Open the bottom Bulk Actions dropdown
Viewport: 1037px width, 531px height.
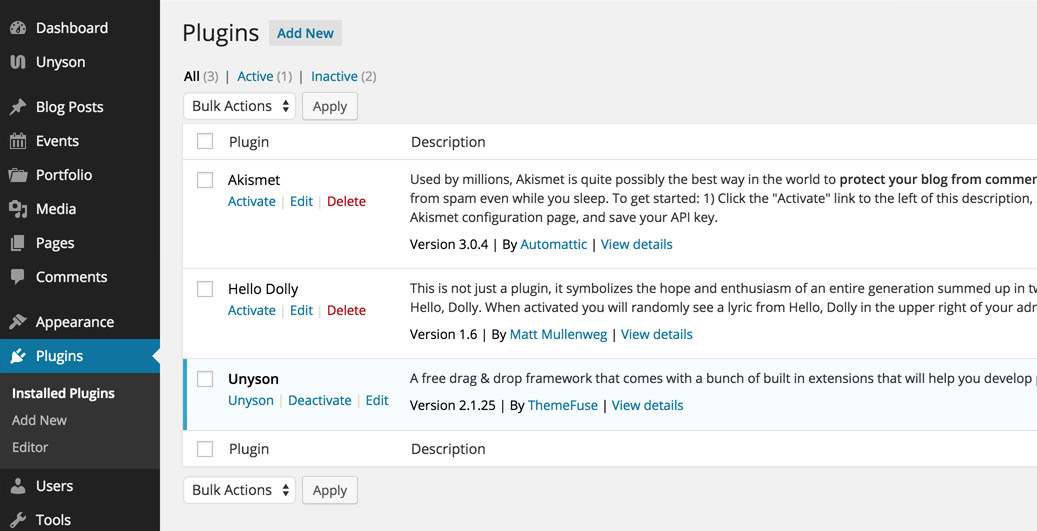239,490
